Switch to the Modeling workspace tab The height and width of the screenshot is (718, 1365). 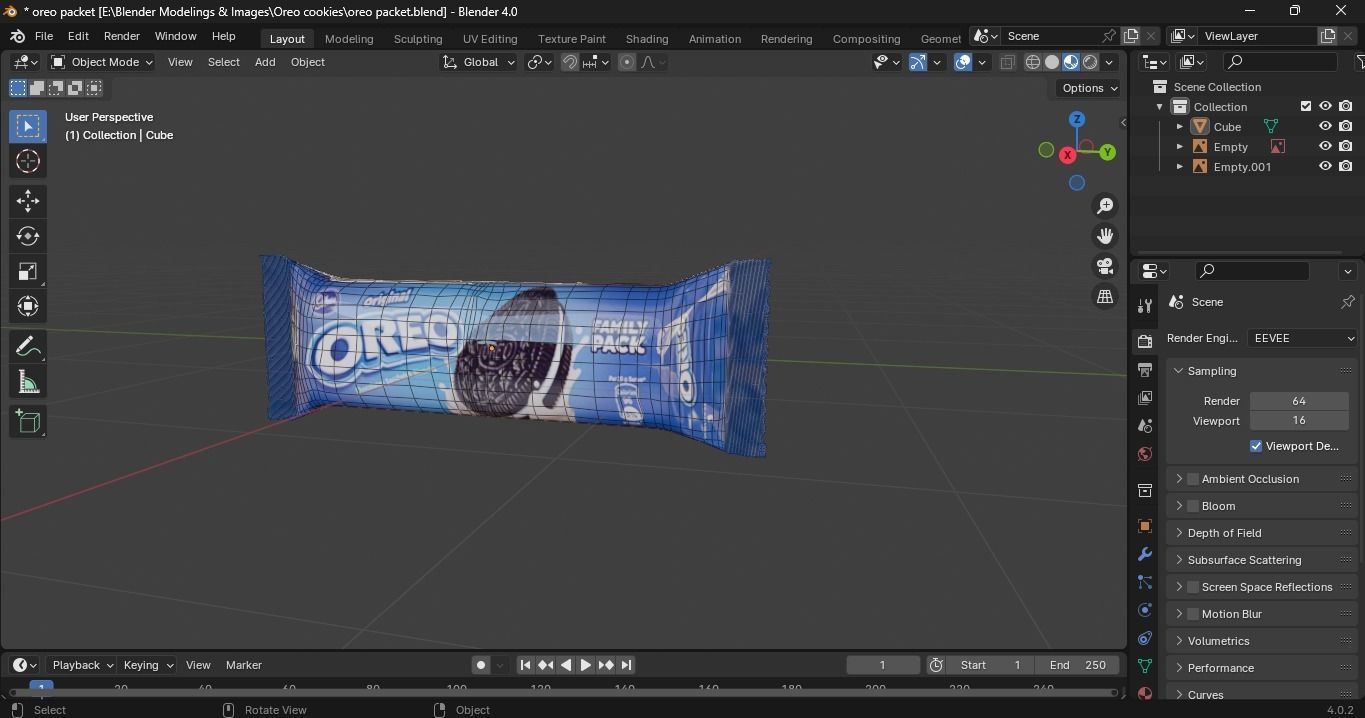tap(349, 38)
